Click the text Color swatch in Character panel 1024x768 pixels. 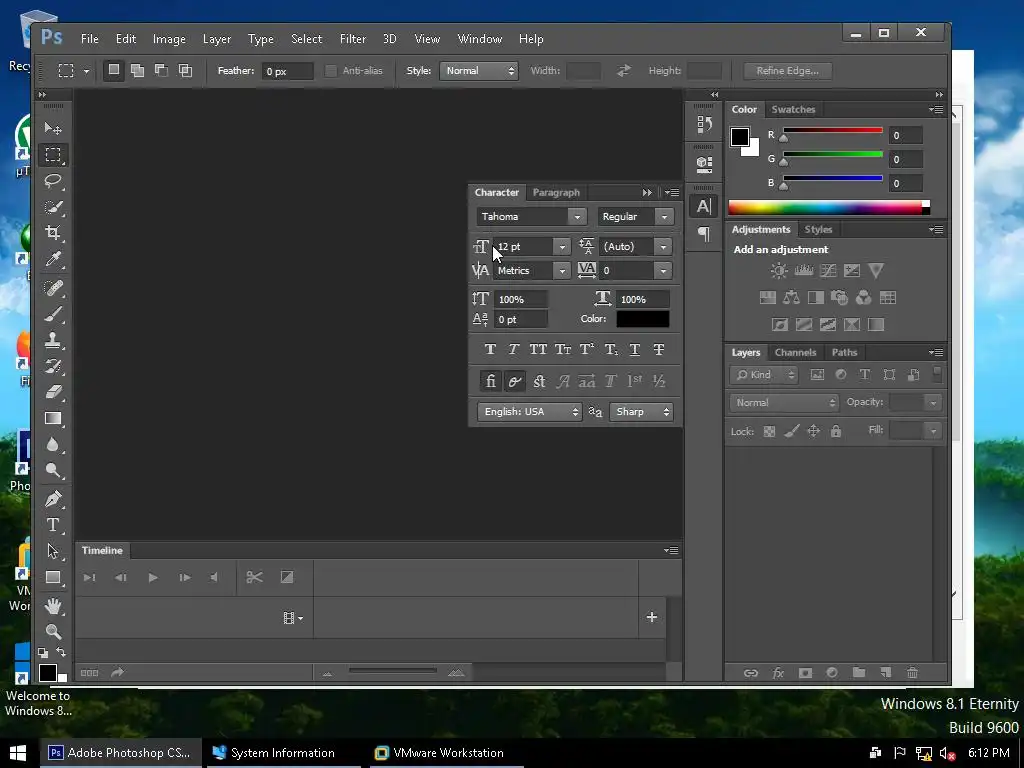[x=643, y=319]
